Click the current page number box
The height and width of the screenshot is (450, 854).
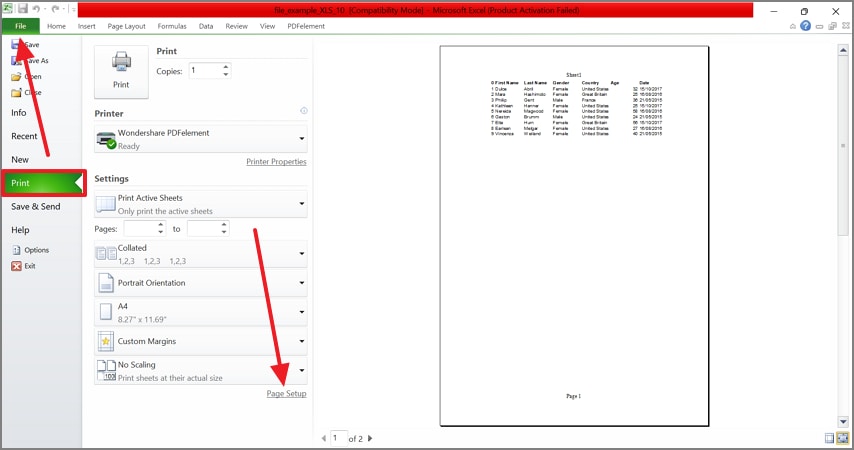[339, 438]
